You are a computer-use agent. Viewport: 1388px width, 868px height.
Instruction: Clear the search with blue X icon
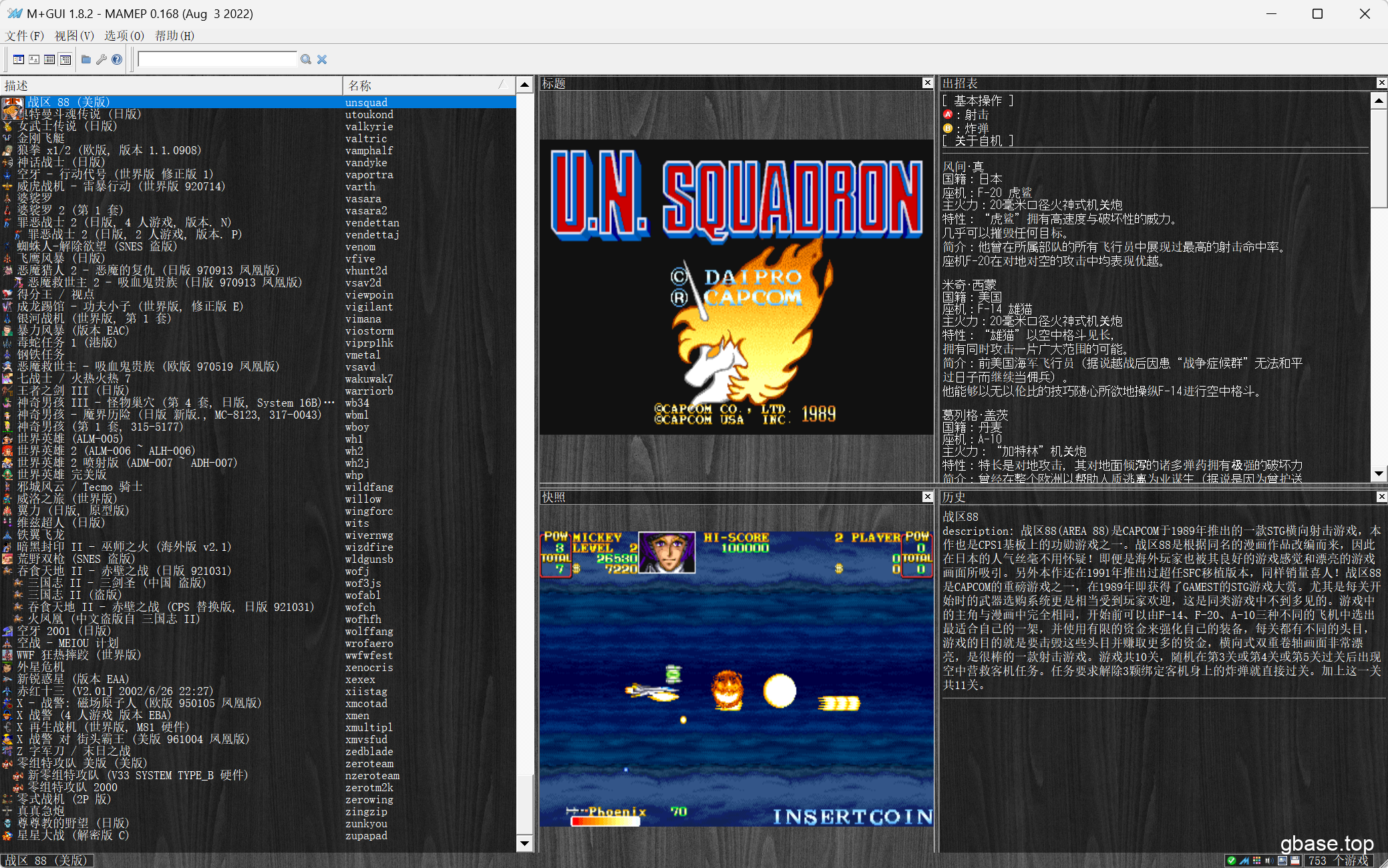(x=322, y=59)
